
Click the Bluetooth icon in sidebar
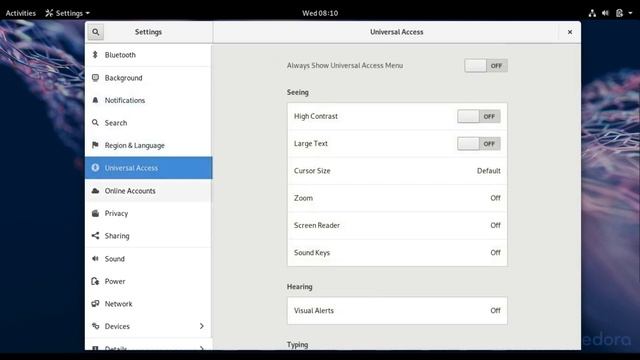pos(95,54)
